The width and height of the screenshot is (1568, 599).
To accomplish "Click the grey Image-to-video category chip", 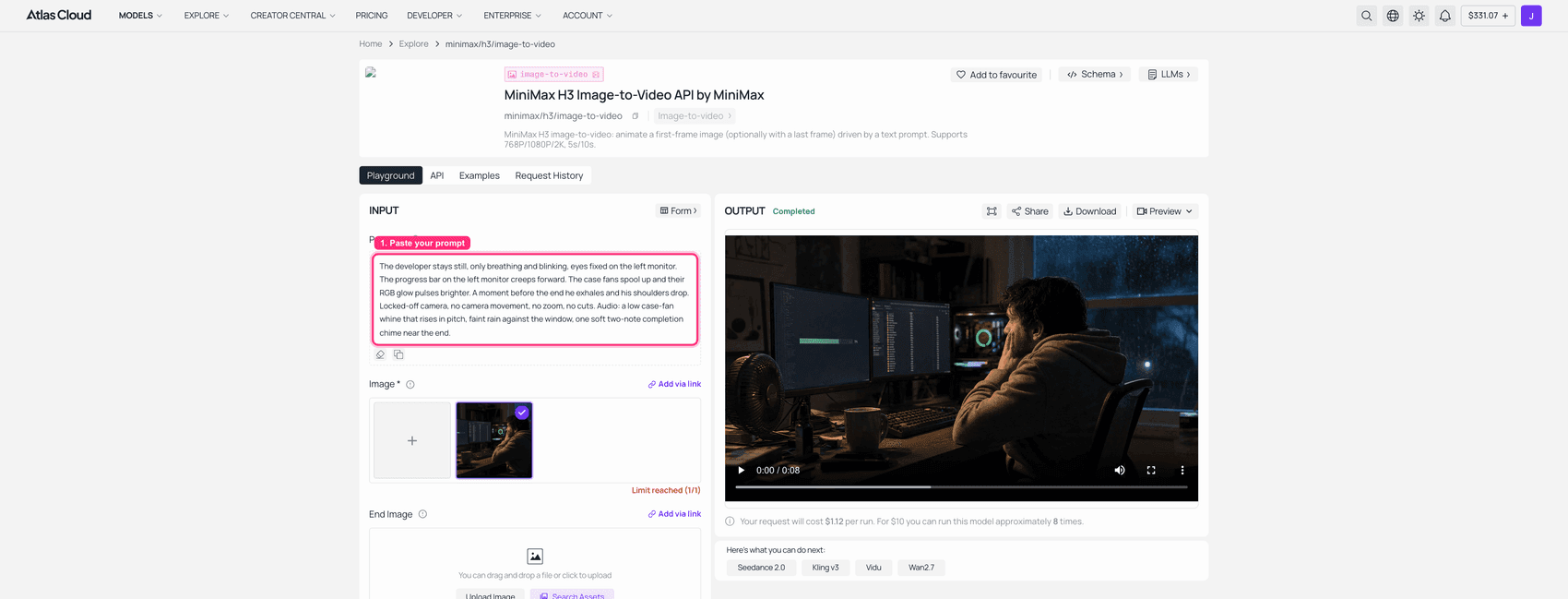I will pyautogui.click(x=695, y=116).
